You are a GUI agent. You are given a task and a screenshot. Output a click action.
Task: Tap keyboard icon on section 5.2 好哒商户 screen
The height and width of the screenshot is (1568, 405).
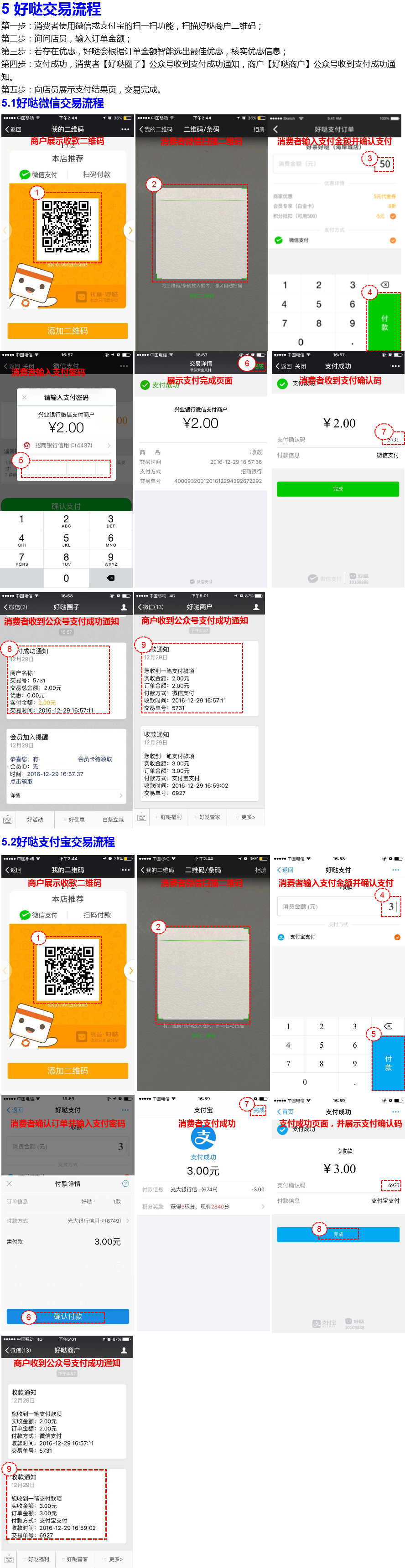9,1559
